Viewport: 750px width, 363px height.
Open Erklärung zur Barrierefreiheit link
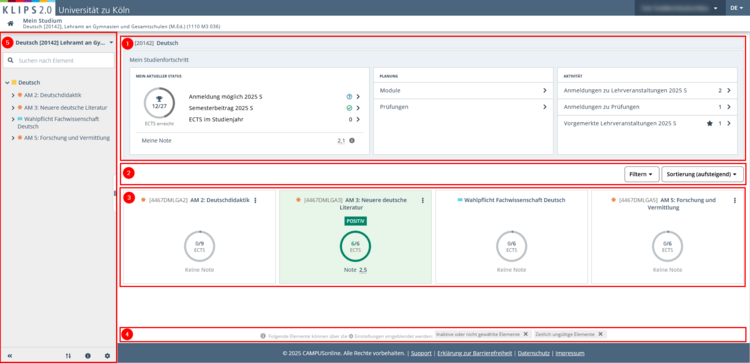pyautogui.click(x=475, y=353)
